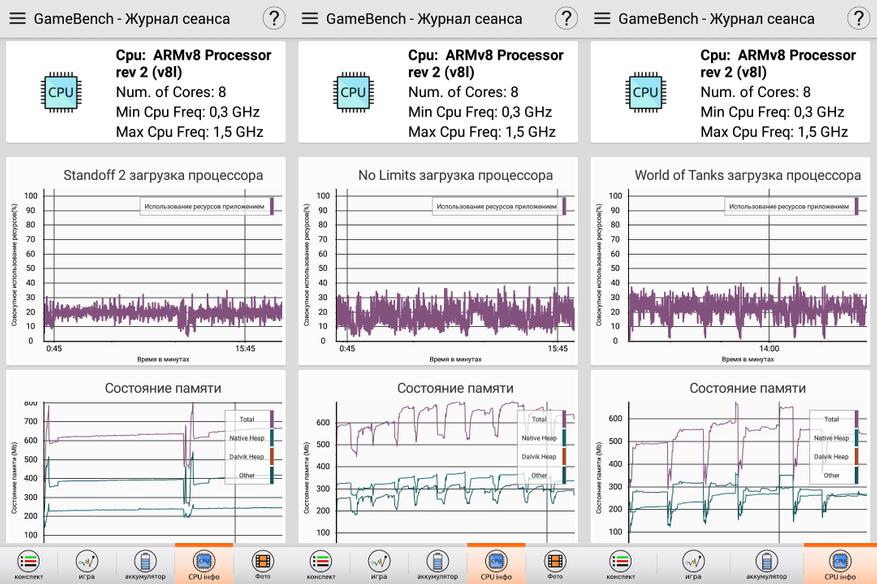The width and height of the screenshot is (877, 584).
Task: Open аккумулятор tab in World of Tanks panel
Action: coord(766,564)
